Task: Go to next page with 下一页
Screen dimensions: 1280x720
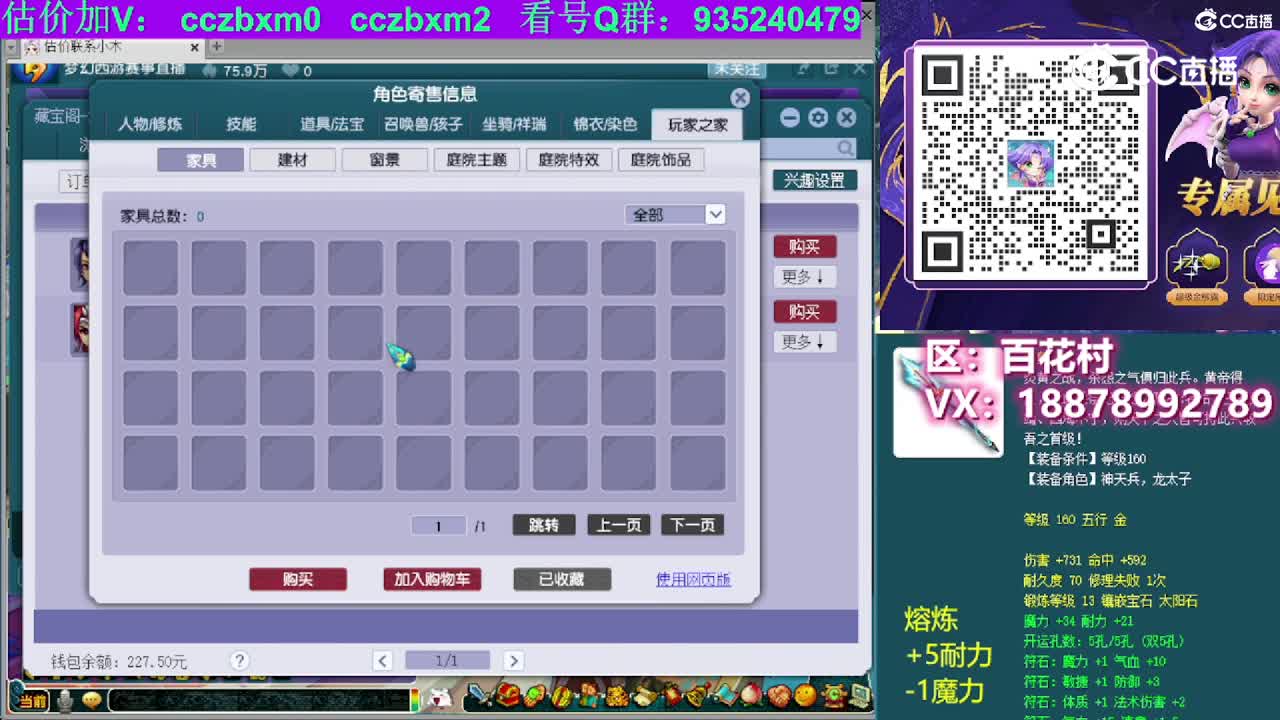Action: pyautogui.click(x=692, y=525)
